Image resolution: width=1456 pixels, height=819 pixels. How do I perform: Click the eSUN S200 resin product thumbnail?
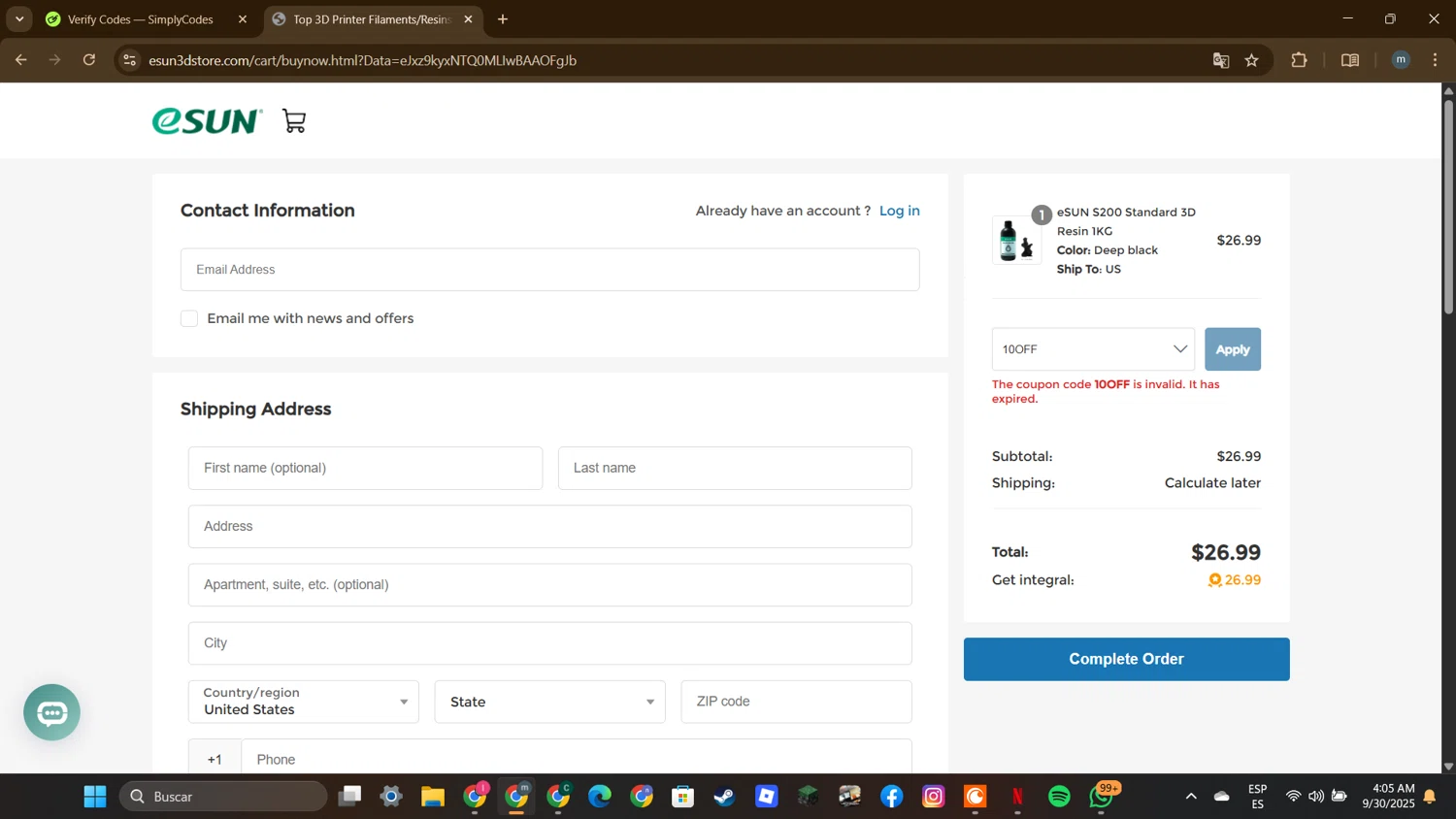pos(1016,240)
